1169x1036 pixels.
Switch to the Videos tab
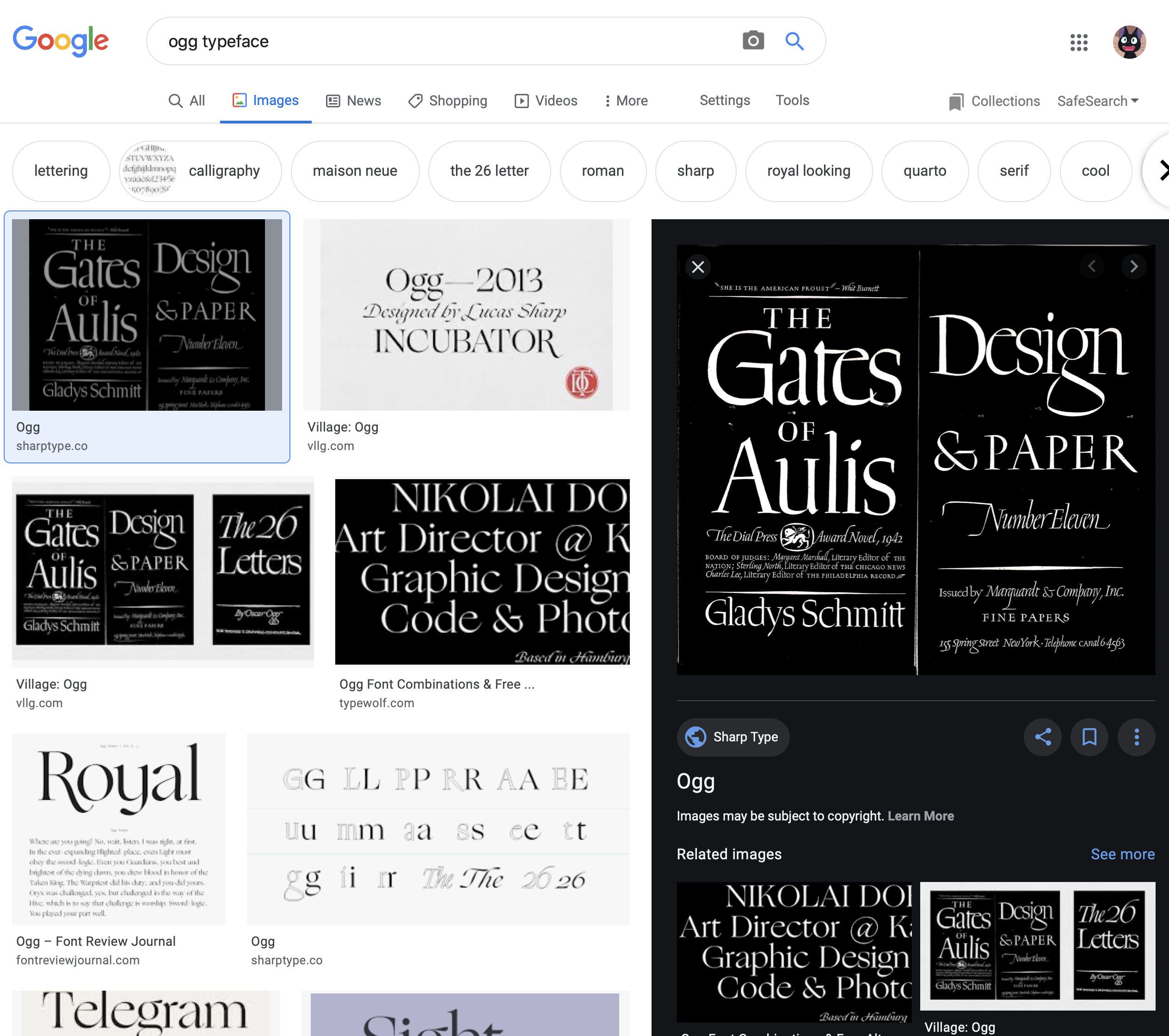546,101
